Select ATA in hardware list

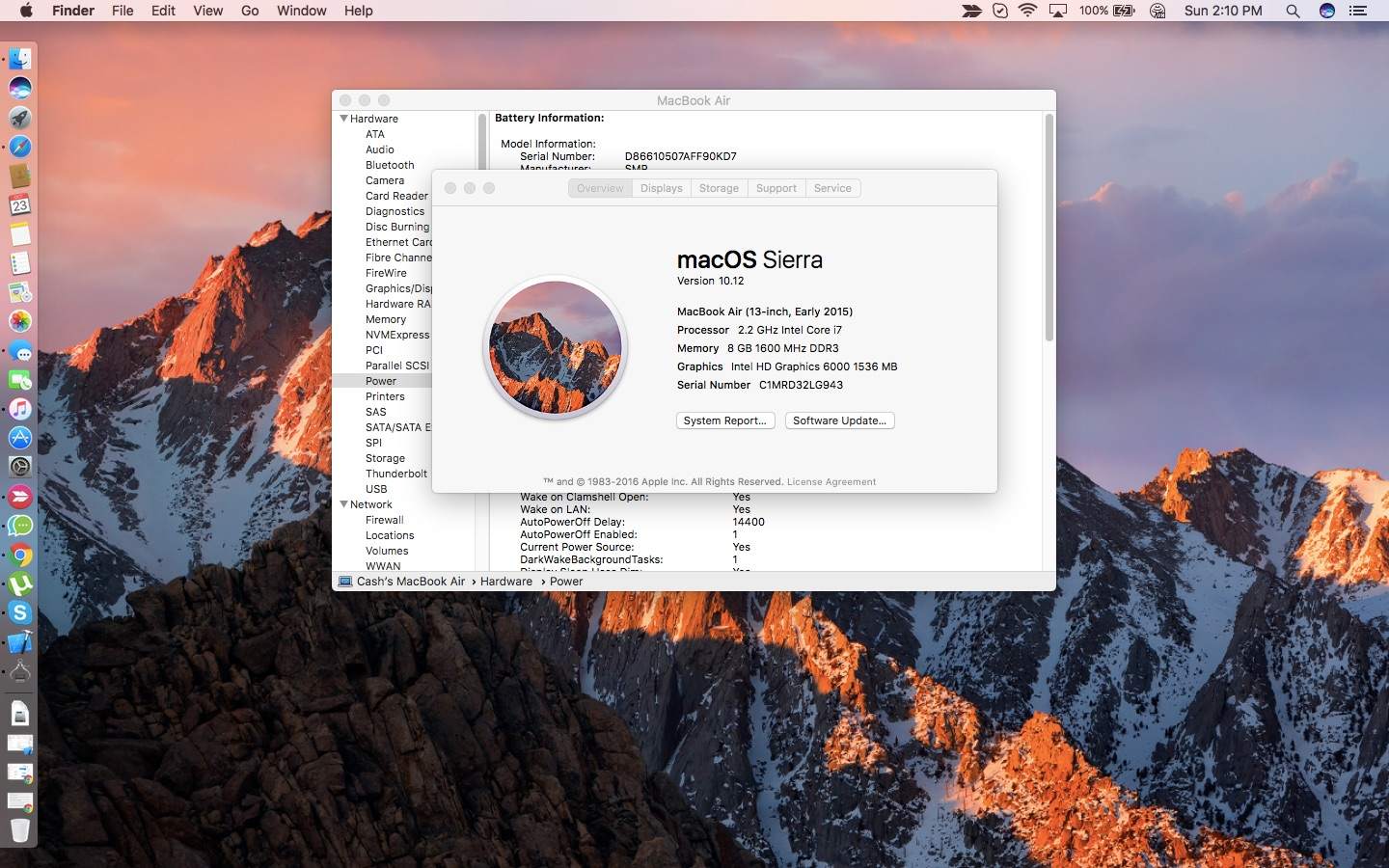point(375,134)
